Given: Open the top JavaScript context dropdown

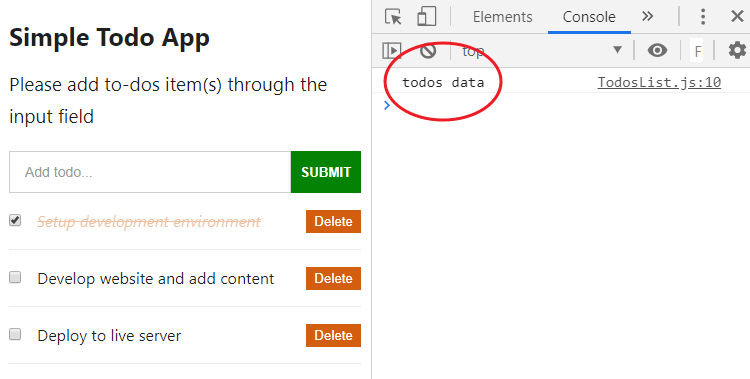Looking at the screenshot, I should point(541,50).
